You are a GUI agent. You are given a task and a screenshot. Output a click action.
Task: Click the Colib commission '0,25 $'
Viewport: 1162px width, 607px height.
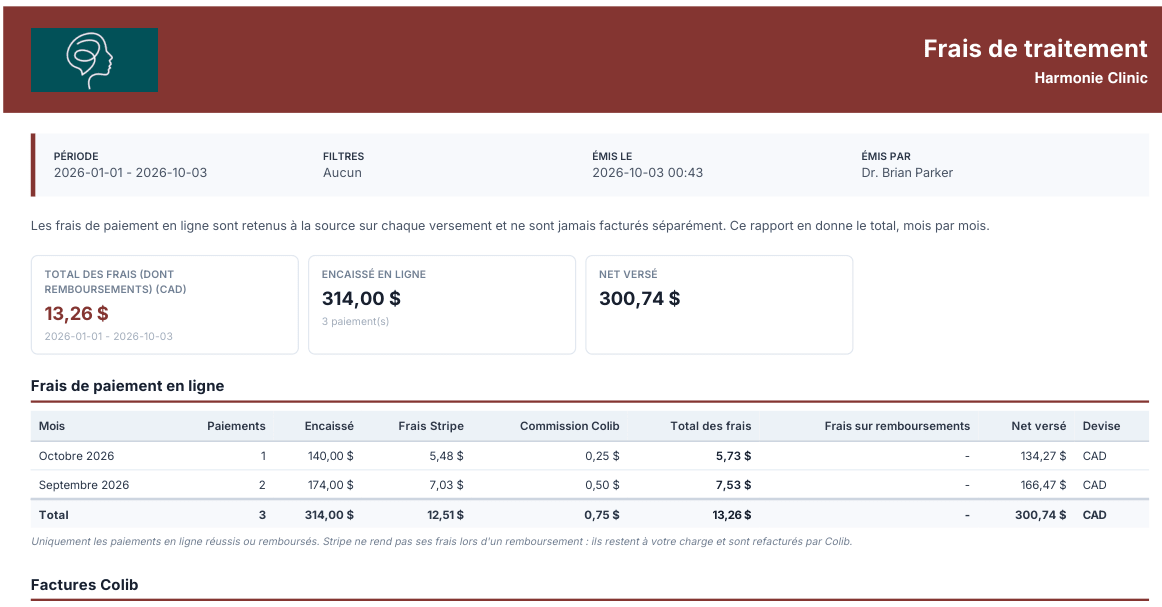[x=602, y=456]
